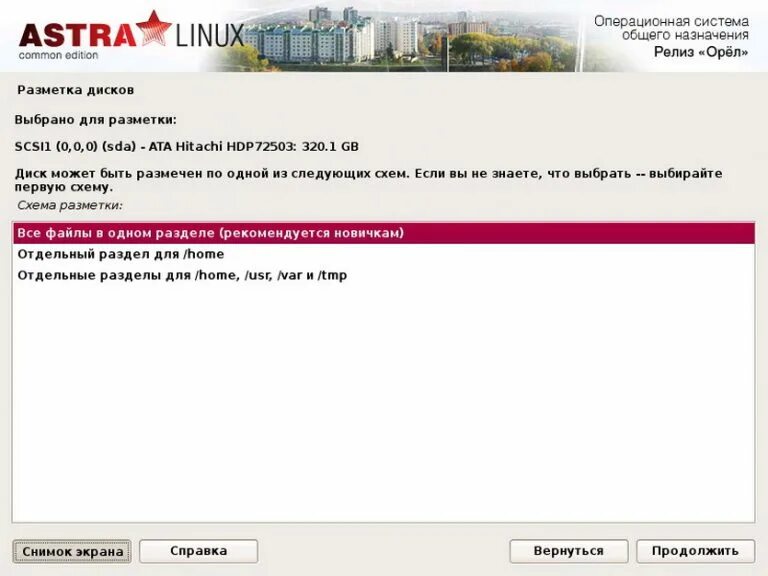The width and height of the screenshot is (768, 576).
Task: Click the 'Схема разметки:' label
Action: [70, 205]
